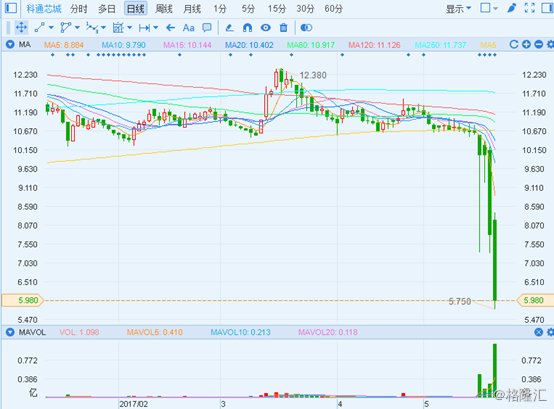Switch to the 5分 chart interval
The width and height of the screenshot is (554, 409).
(x=248, y=9)
